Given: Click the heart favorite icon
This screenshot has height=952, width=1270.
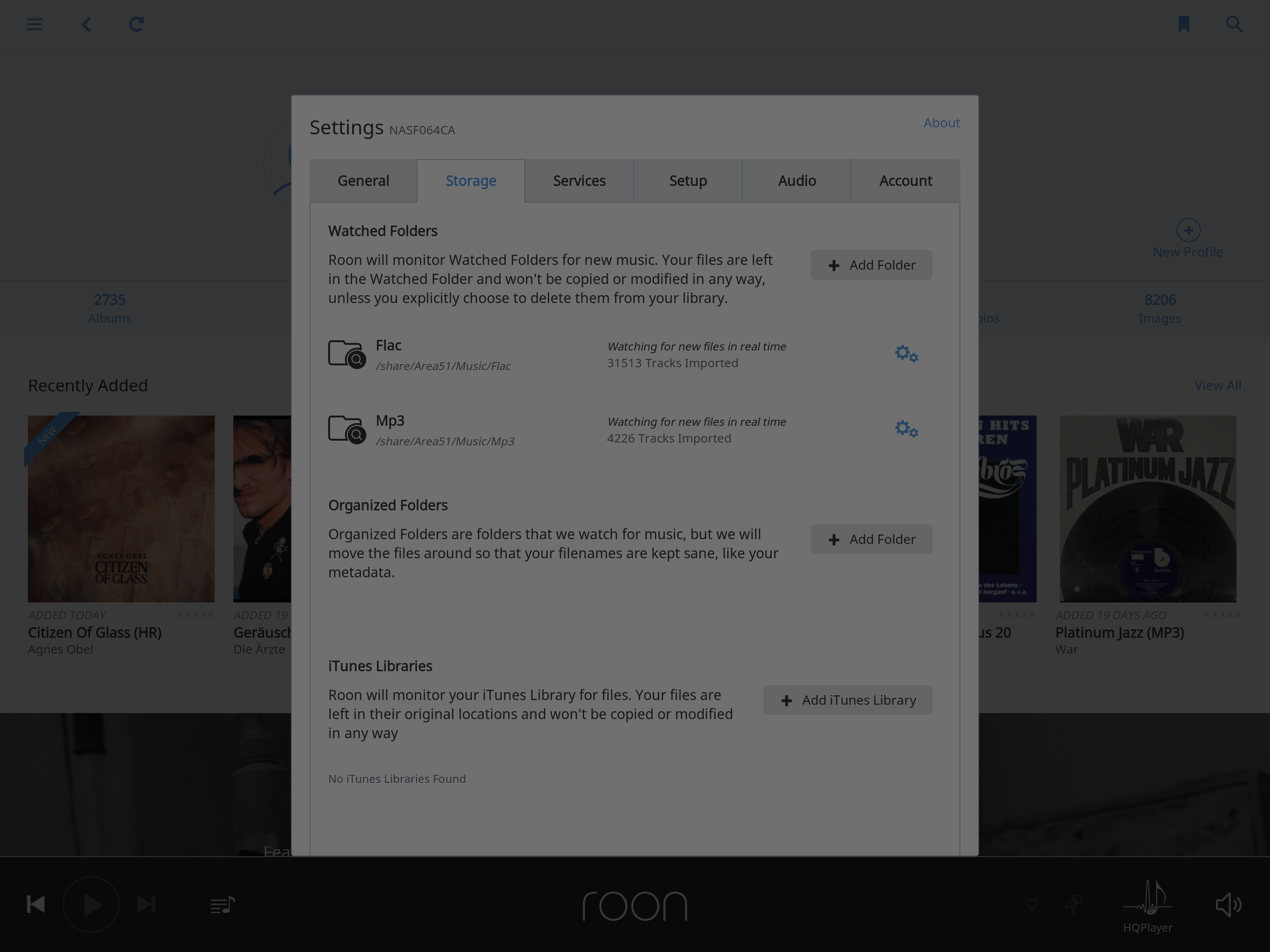Looking at the screenshot, I should (1032, 904).
